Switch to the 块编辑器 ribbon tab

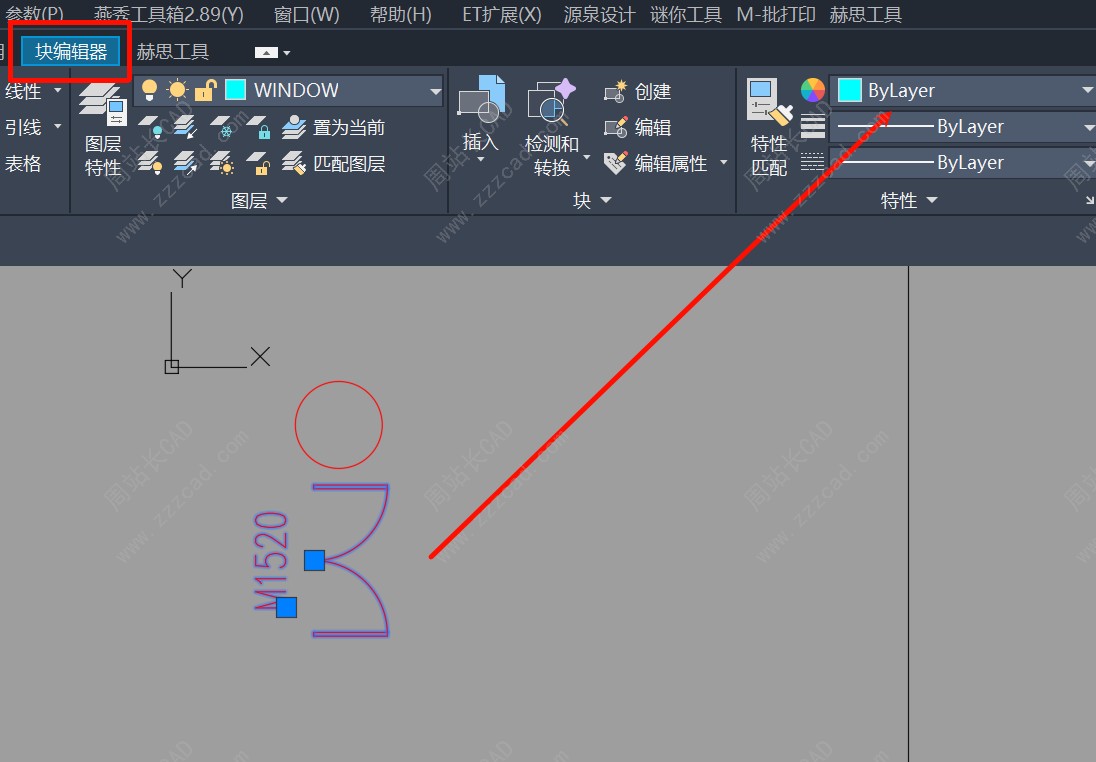(x=71, y=52)
